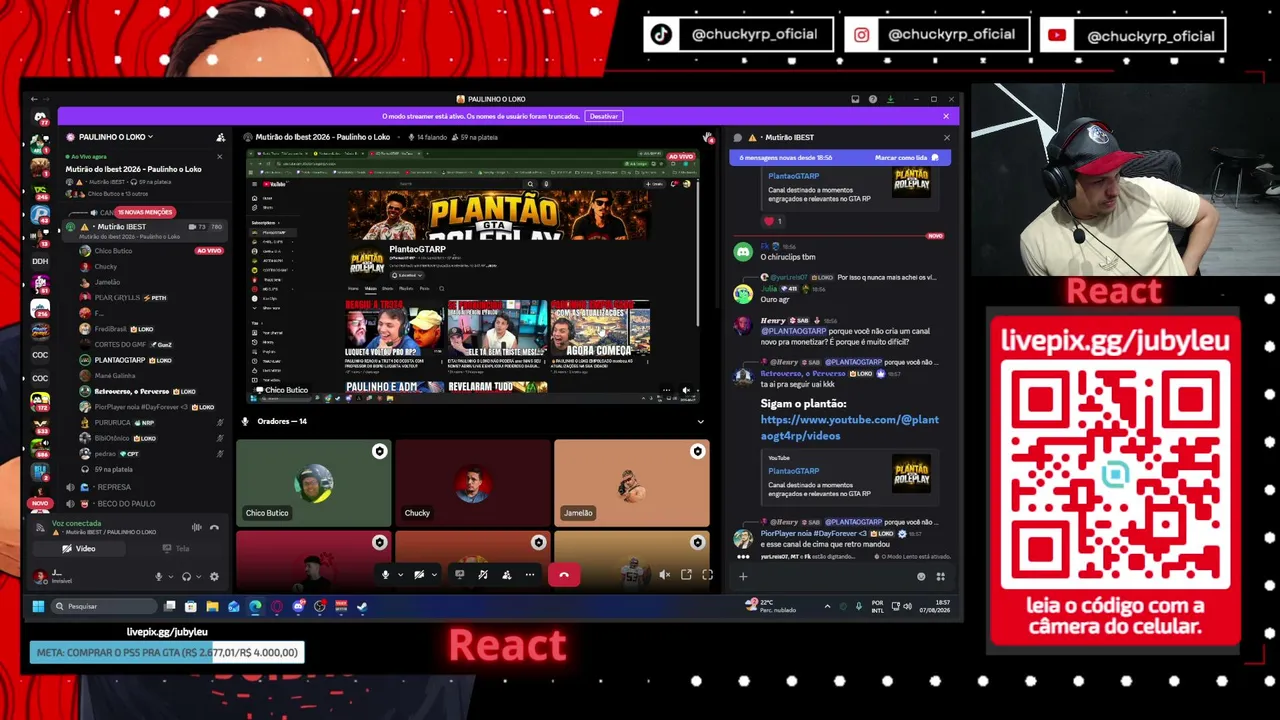The width and height of the screenshot is (1280, 720).
Task: Enter full screen for the call
Action: (x=707, y=574)
